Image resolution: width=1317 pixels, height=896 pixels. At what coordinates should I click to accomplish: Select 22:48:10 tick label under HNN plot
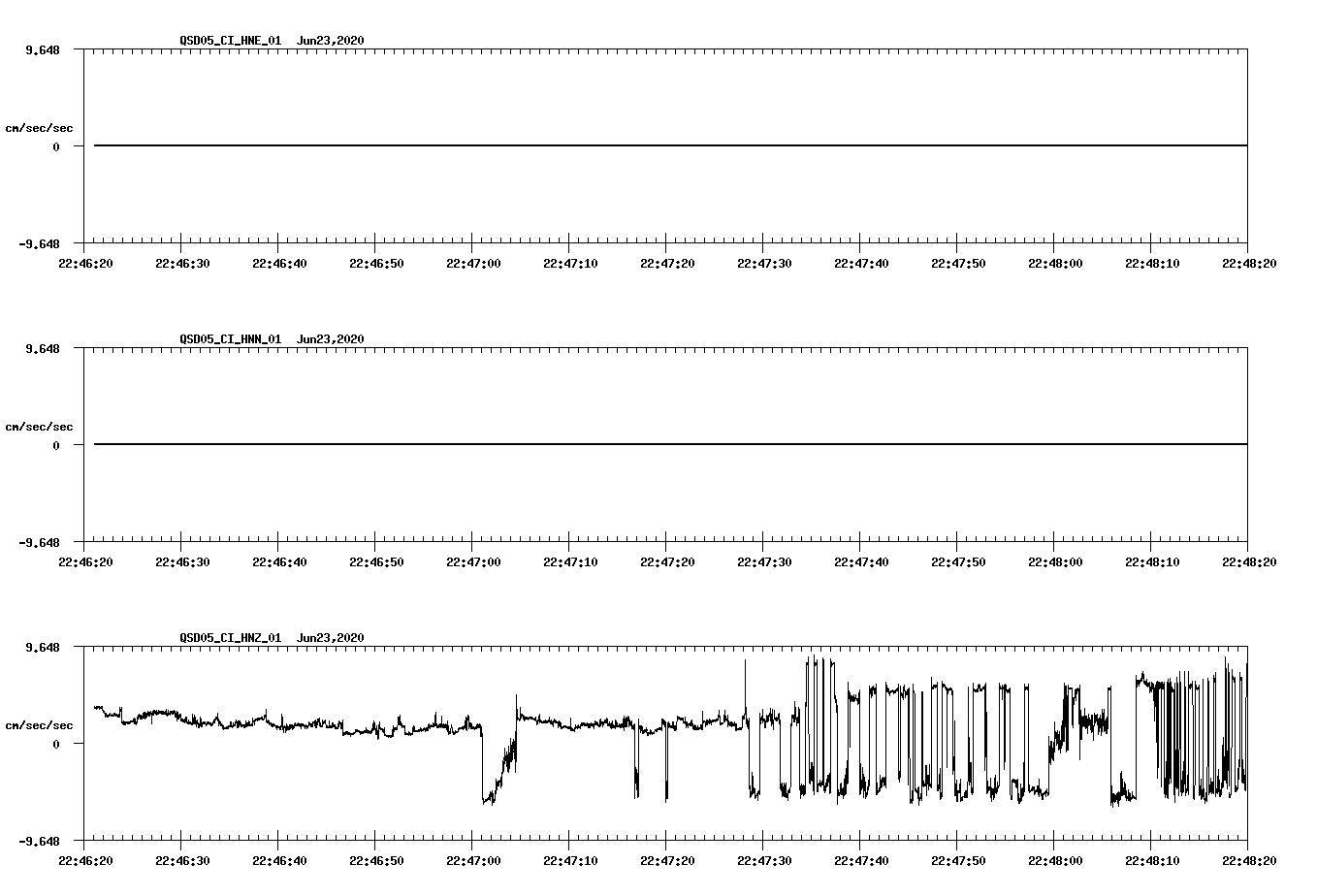[x=1151, y=561]
